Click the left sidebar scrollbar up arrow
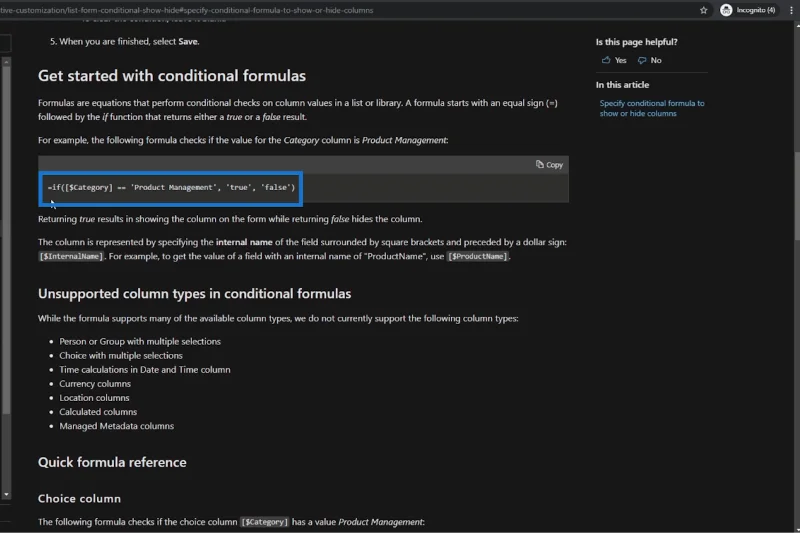800x533 pixels. 6,62
